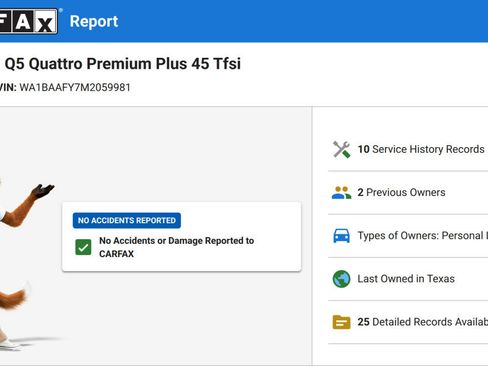
Task: Click the blue car owner type icon
Action: pos(341,236)
